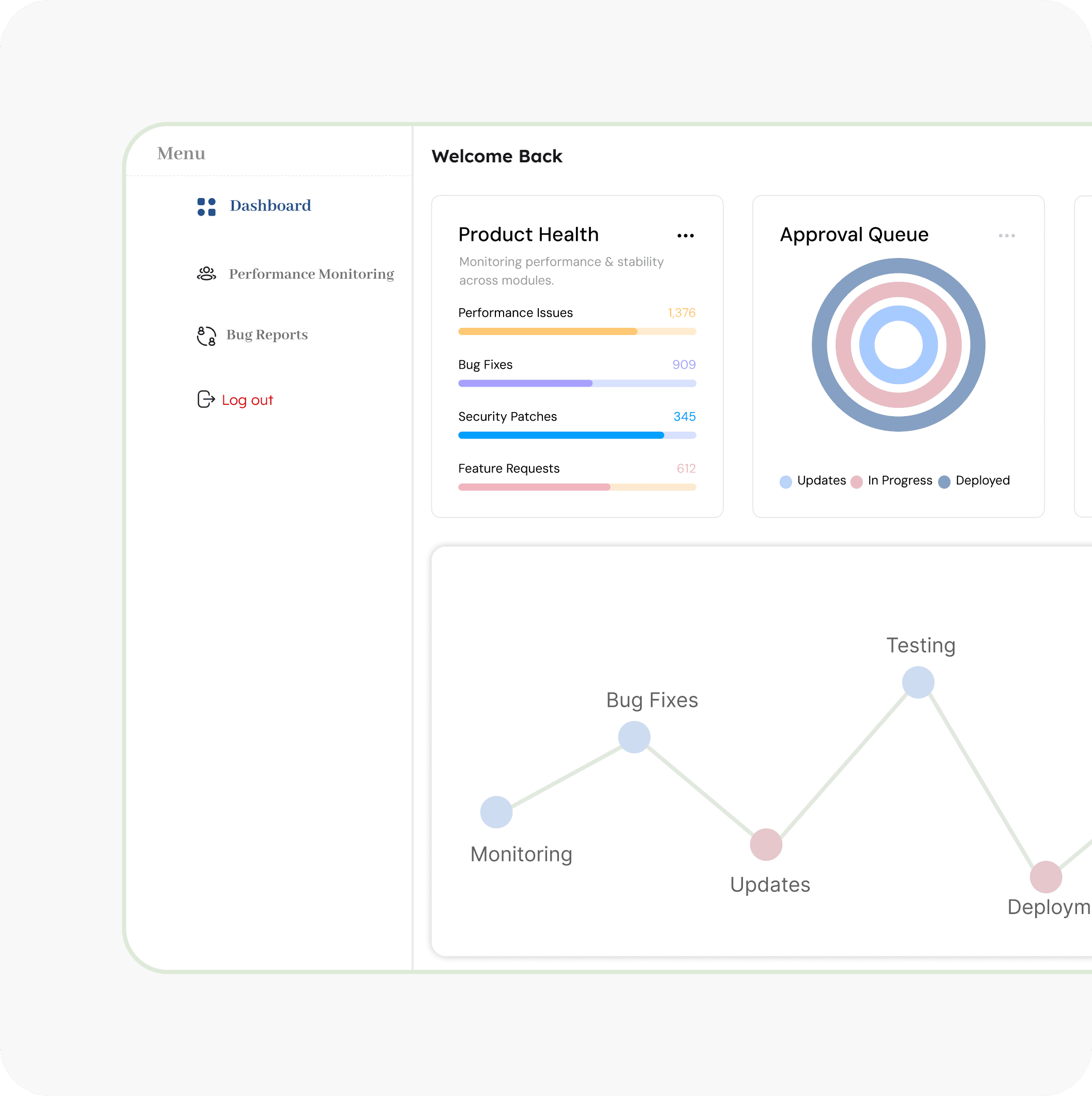Click the Performance Monitoring users icon
Viewport: 1092px width, 1096px height.
pyautogui.click(x=206, y=274)
